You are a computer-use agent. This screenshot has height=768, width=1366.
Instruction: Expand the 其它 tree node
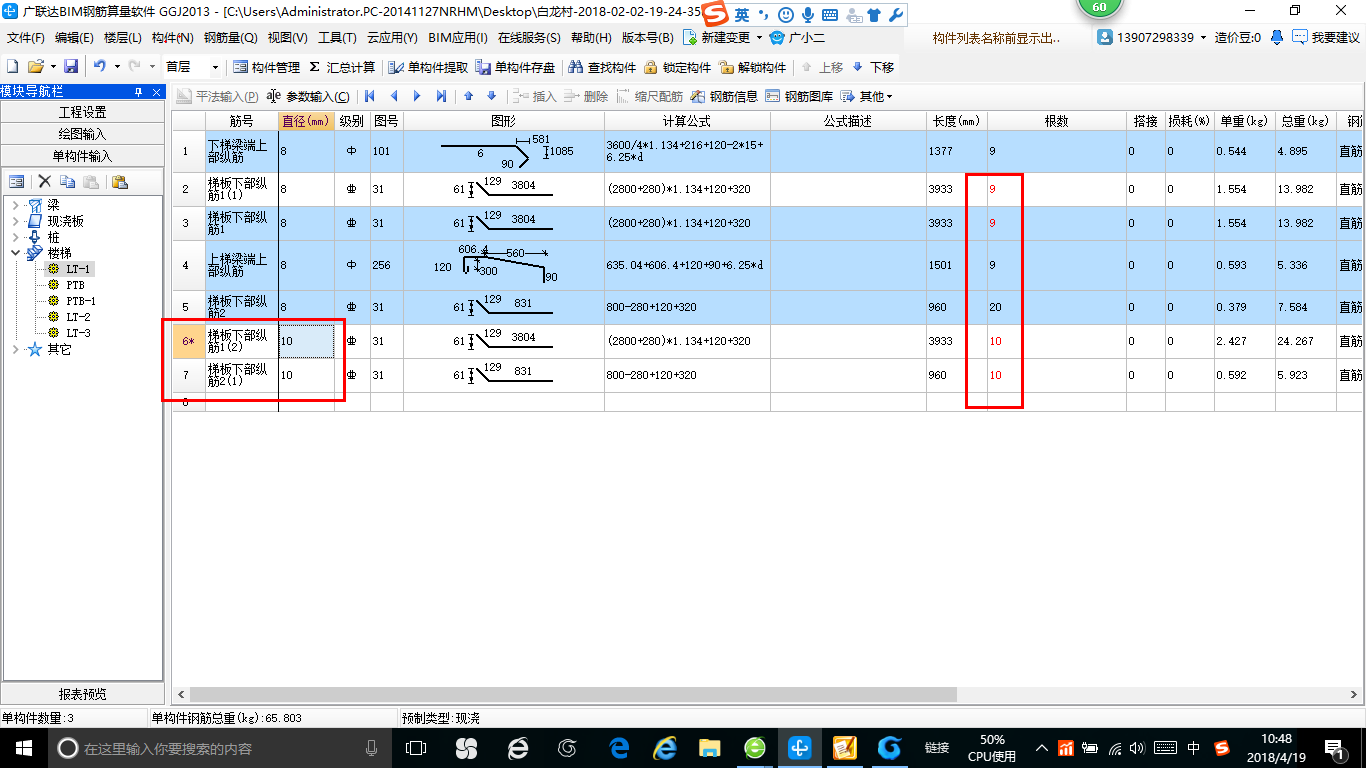coord(16,349)
